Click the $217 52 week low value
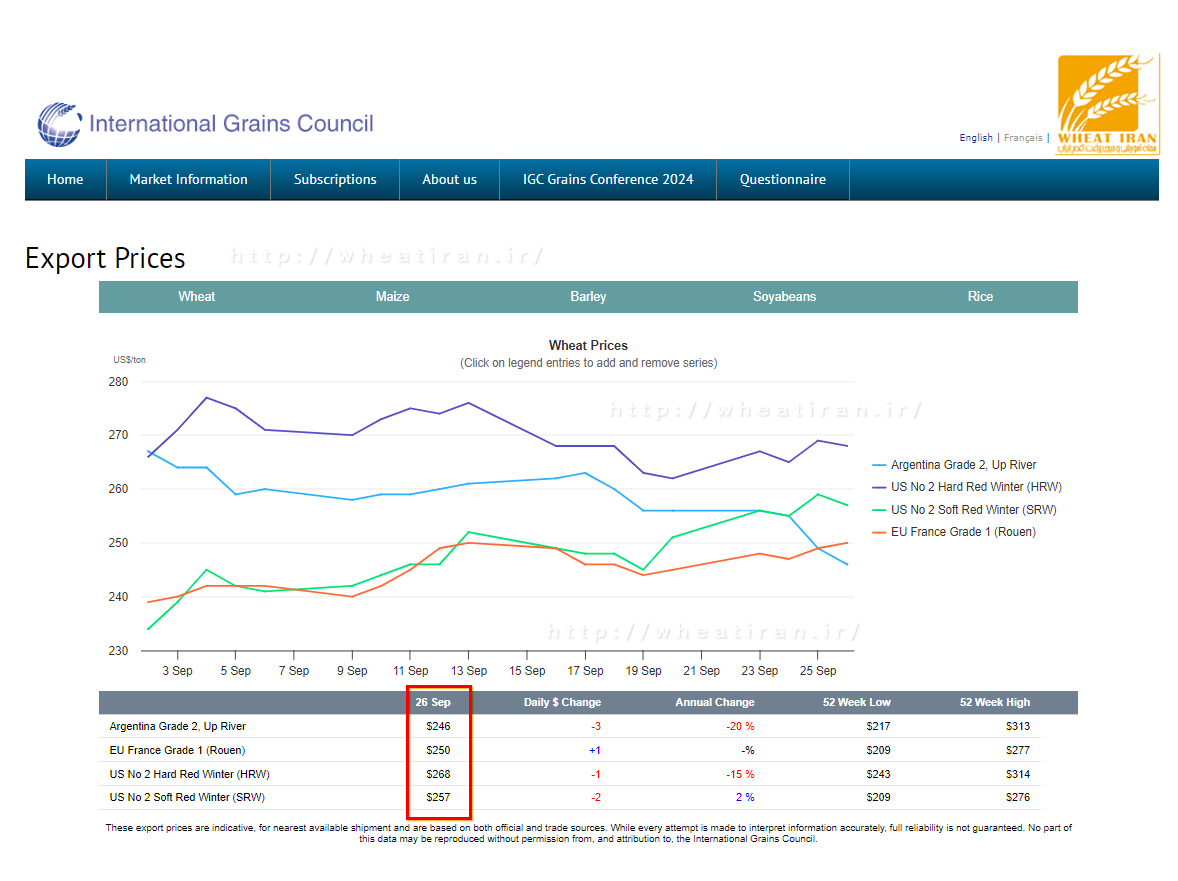Screen dimensions: 1178x881 point(878,726)
